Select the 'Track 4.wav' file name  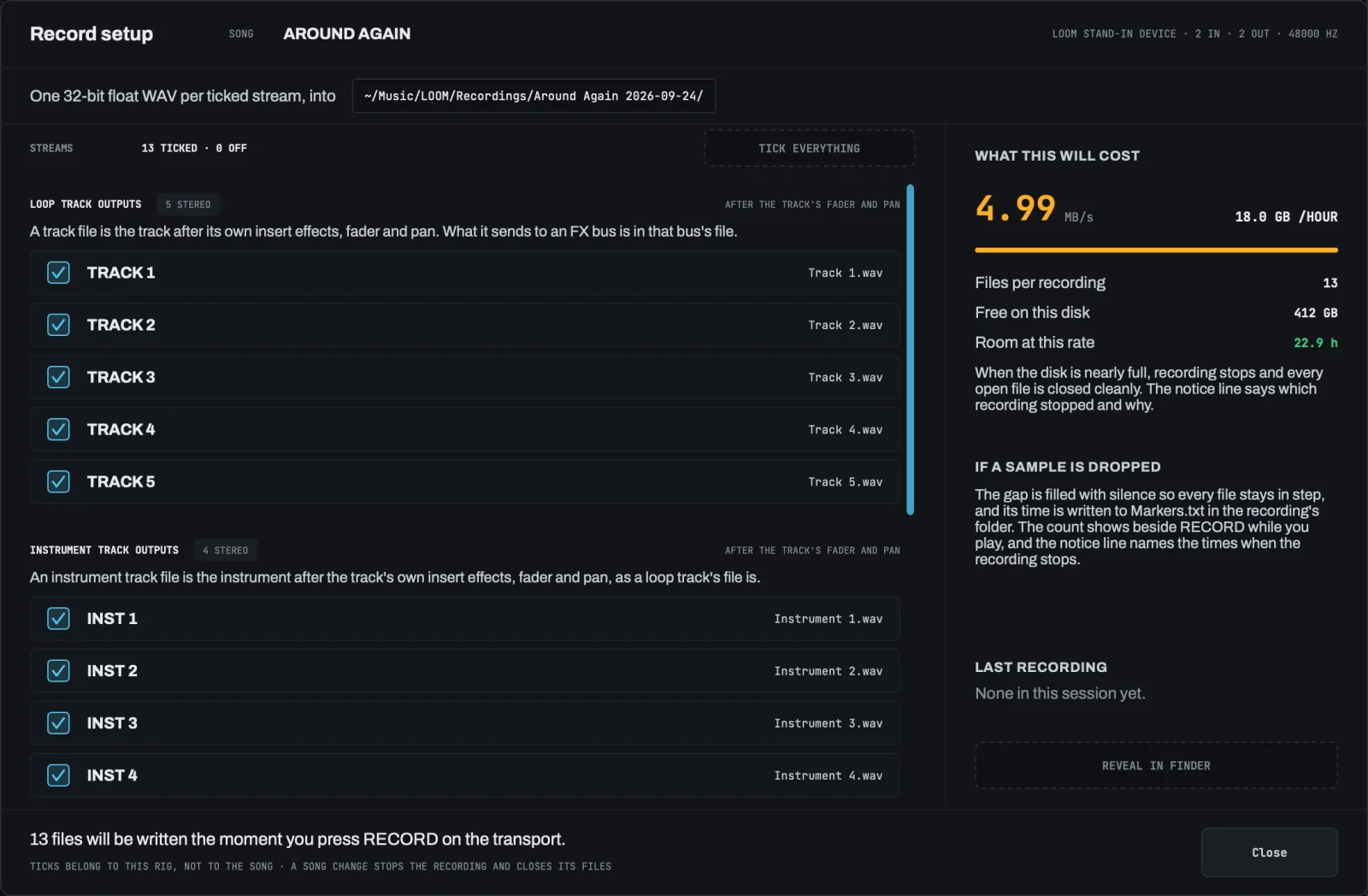(x=846, y=429)
